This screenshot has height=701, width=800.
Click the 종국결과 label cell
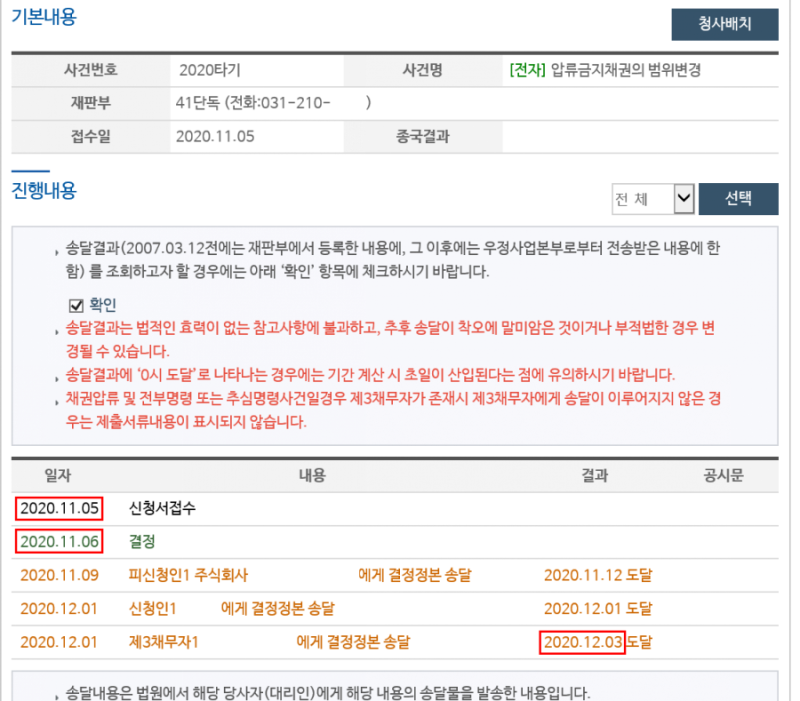[423, 136]
